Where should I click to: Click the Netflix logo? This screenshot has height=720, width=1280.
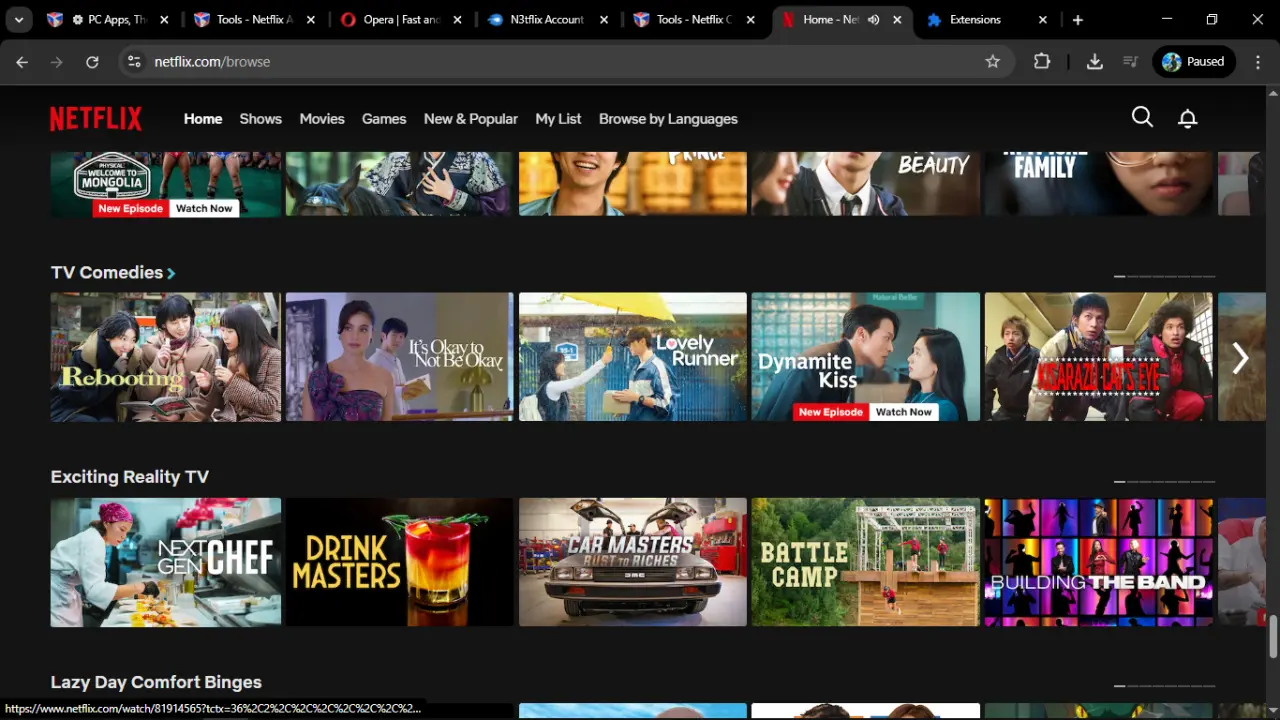tap(96, 119)
